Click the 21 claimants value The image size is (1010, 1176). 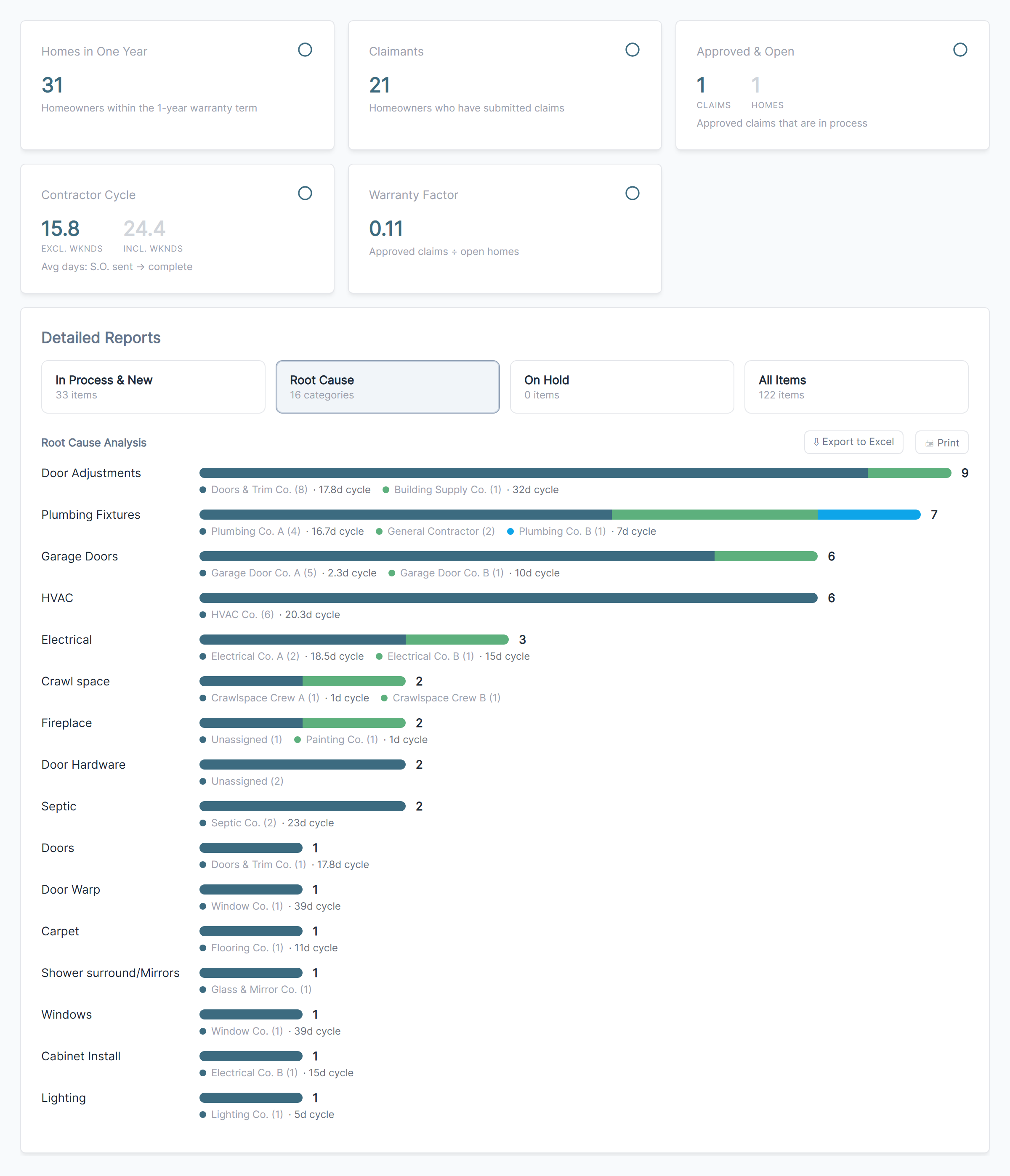click(379, 85)
